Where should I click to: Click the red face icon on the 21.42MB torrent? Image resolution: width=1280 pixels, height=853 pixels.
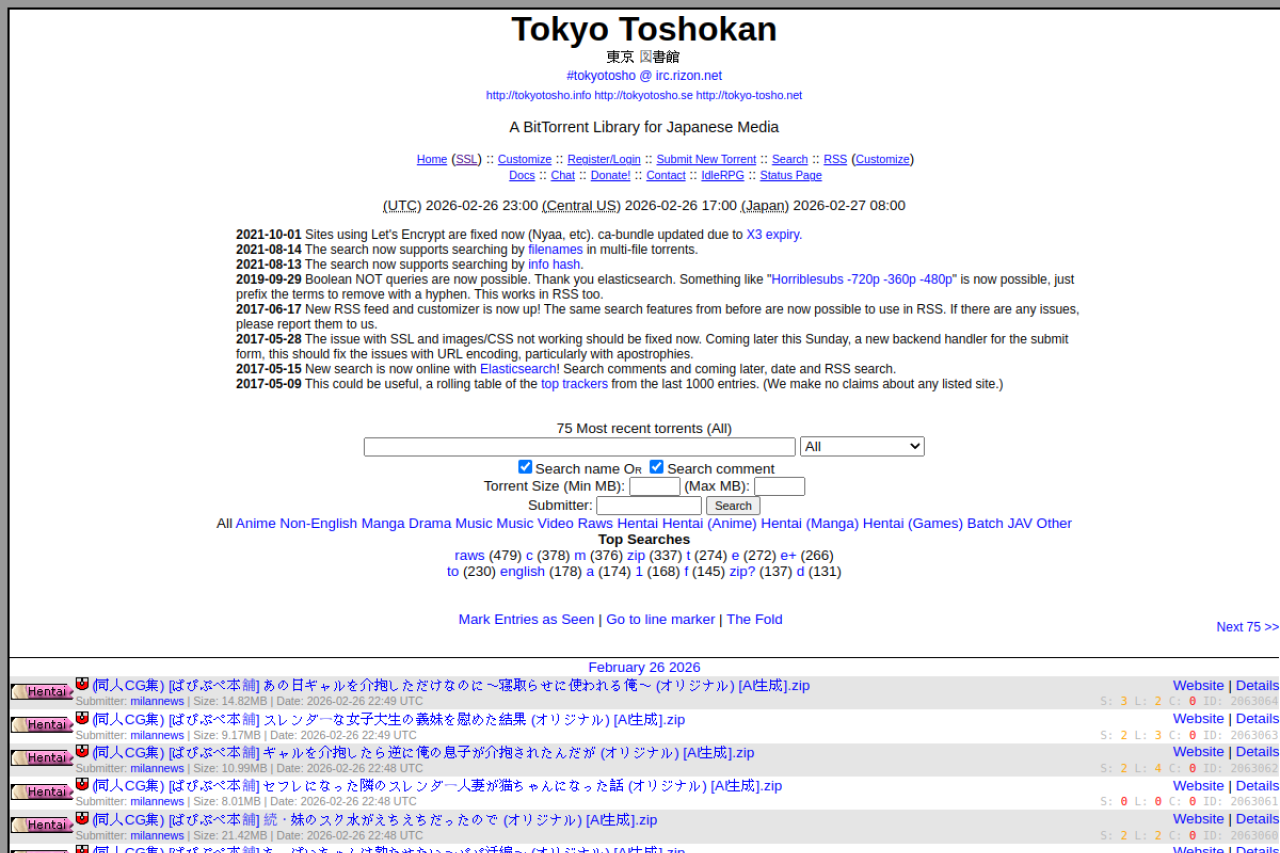(x=81, y=818)
